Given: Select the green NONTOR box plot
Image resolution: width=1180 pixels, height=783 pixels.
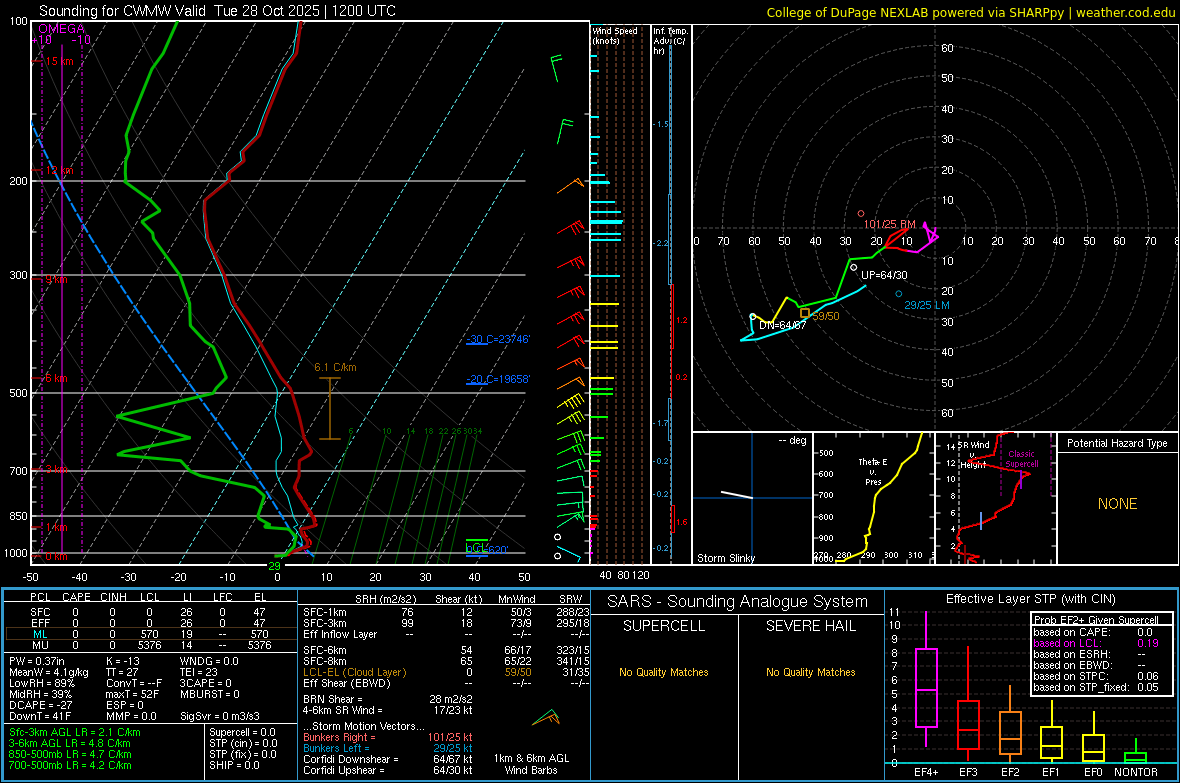Looking at the screenshot, I should [1136, 753].
